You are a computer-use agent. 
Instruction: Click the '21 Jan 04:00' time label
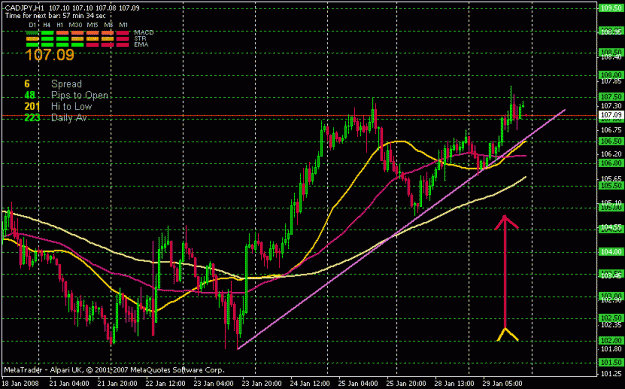(68, 383)
